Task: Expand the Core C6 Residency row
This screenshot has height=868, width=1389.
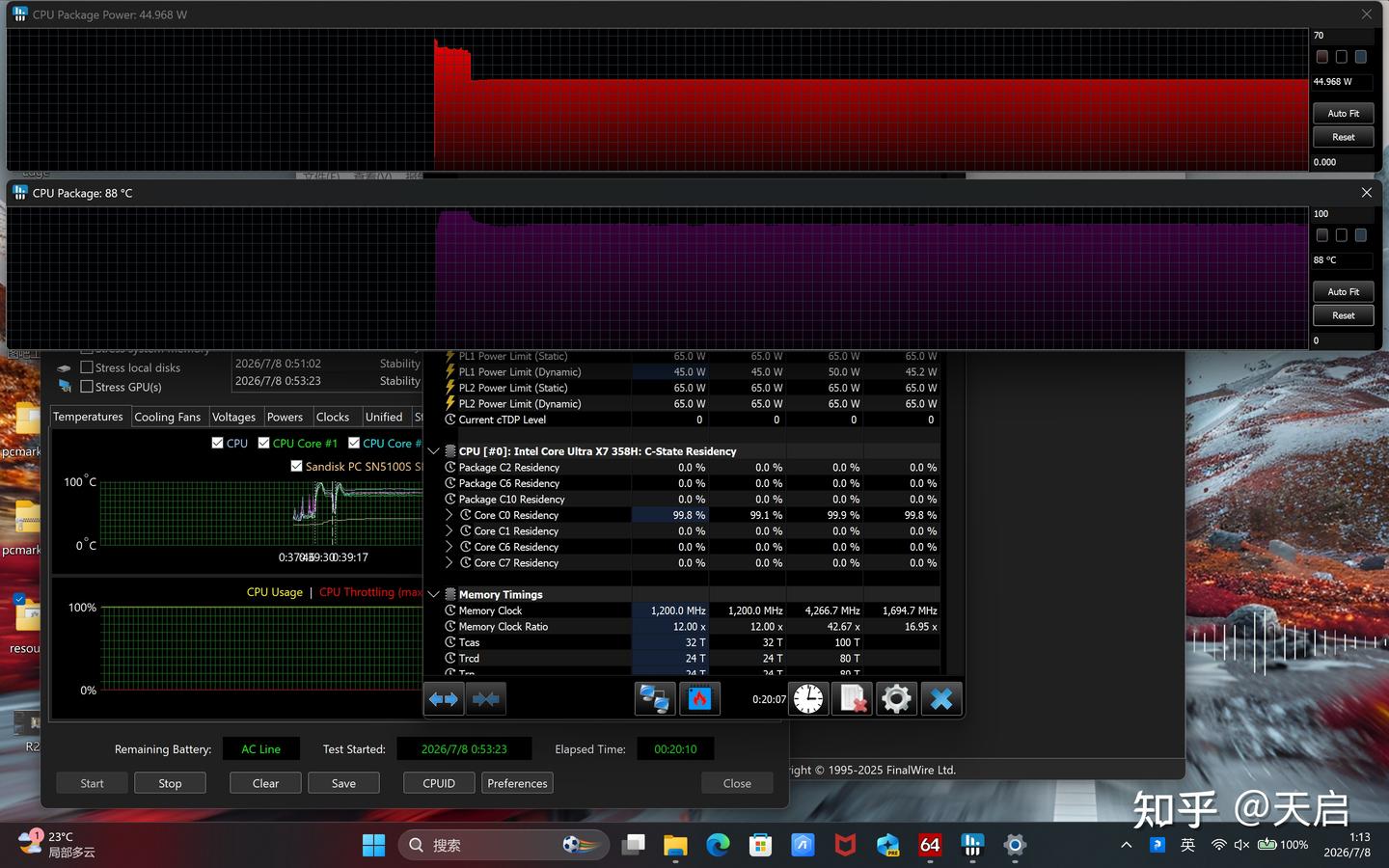Action: (449, 547)
